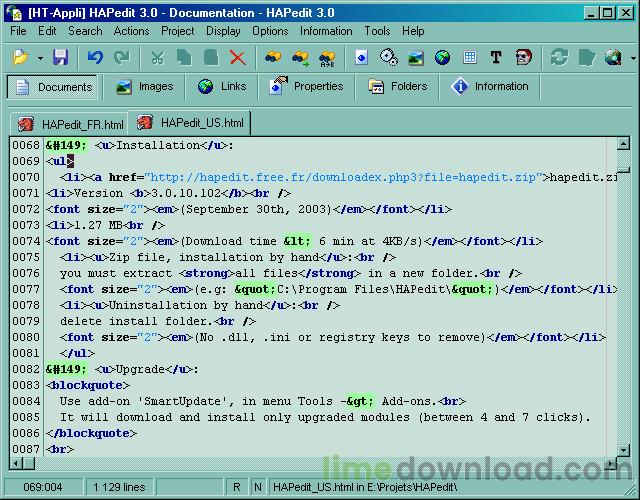Switch to the Images panel

tap(144, 87)
